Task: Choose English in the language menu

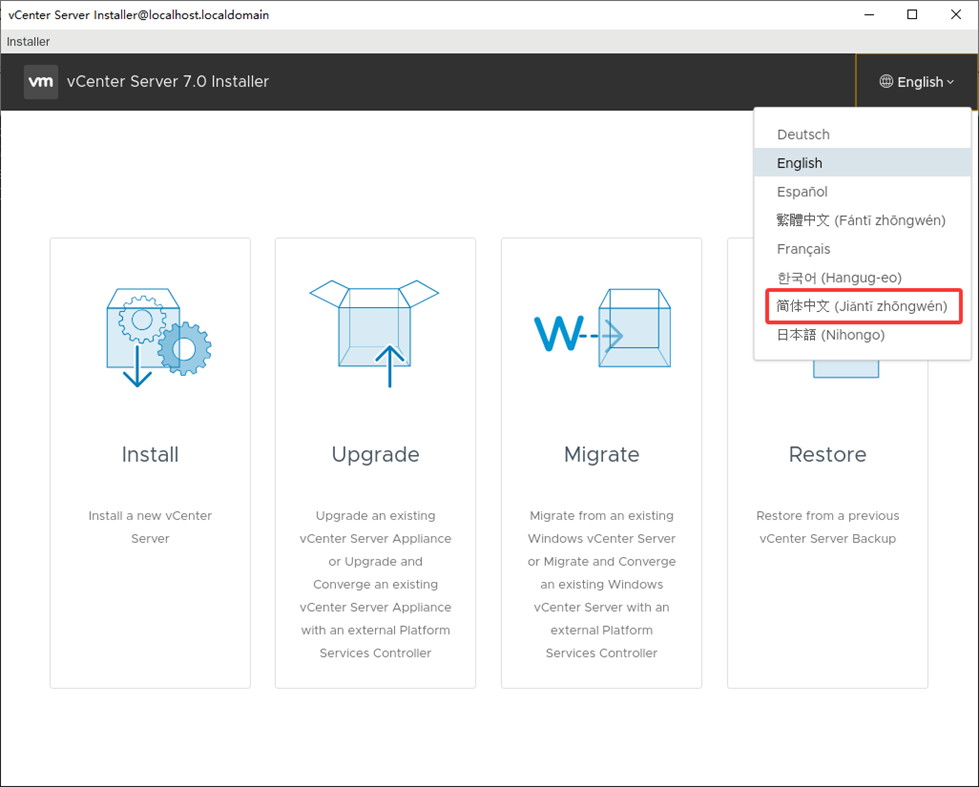Action: [799, 163]
